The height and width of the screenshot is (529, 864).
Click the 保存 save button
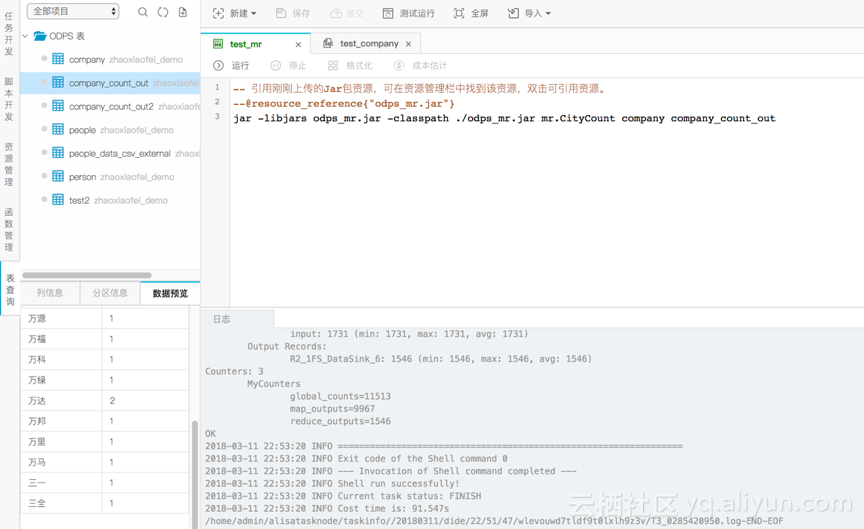pyautogui.click(x=293, y=13)
